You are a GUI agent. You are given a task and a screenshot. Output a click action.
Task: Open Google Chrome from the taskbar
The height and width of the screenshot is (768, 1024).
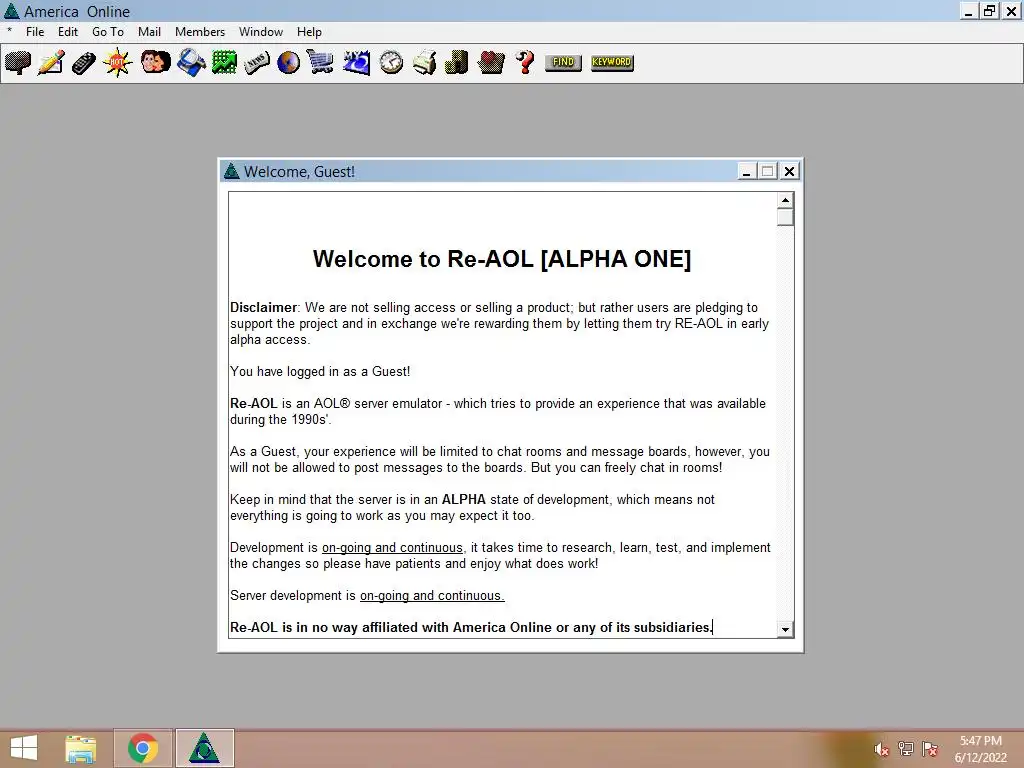click(x=143, y=748)
